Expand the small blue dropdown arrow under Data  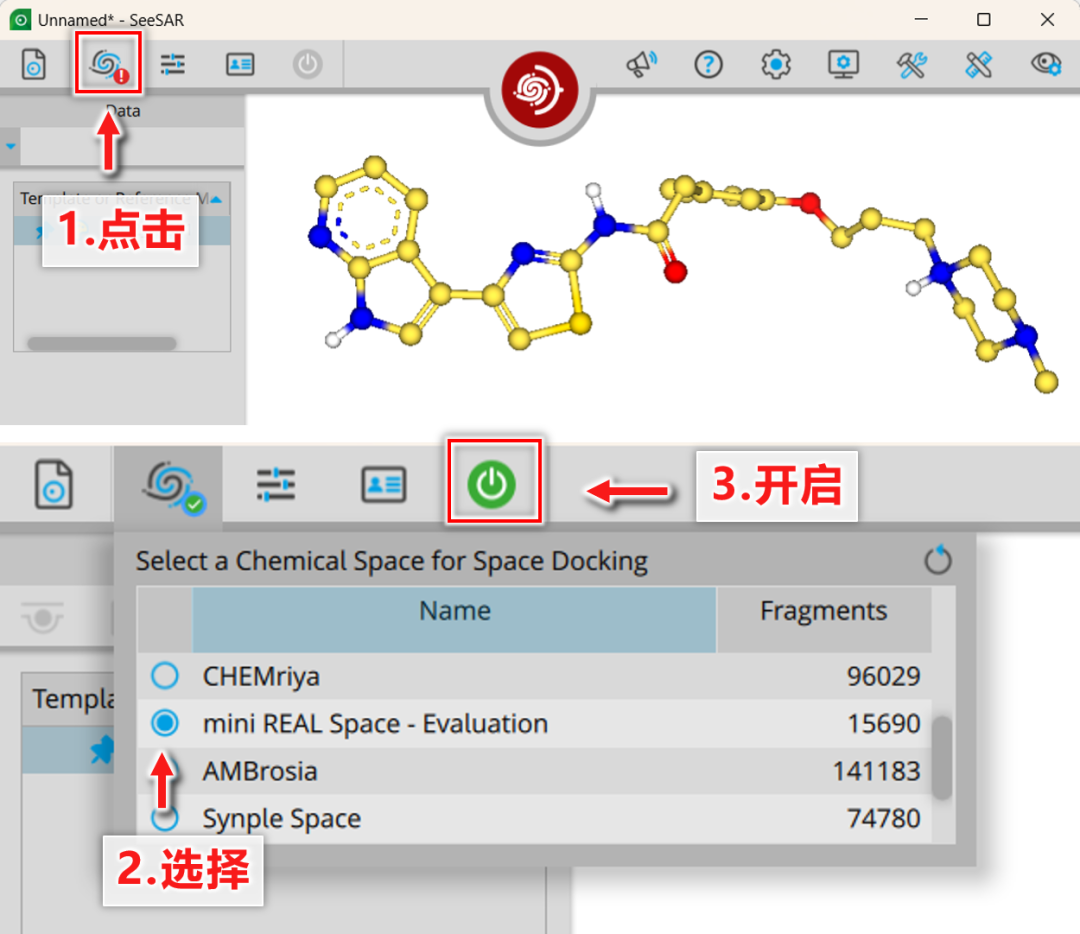tap(10, 146)
